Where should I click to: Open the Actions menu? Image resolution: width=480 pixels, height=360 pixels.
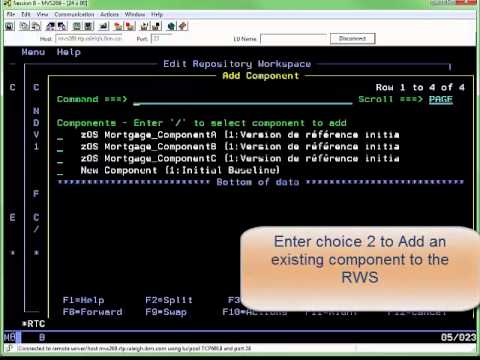click(109, 14)
